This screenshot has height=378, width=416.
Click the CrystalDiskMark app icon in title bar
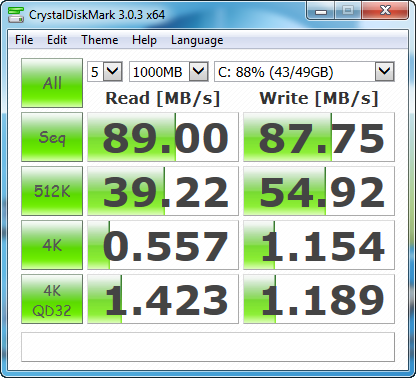click(x=16, y=14)
